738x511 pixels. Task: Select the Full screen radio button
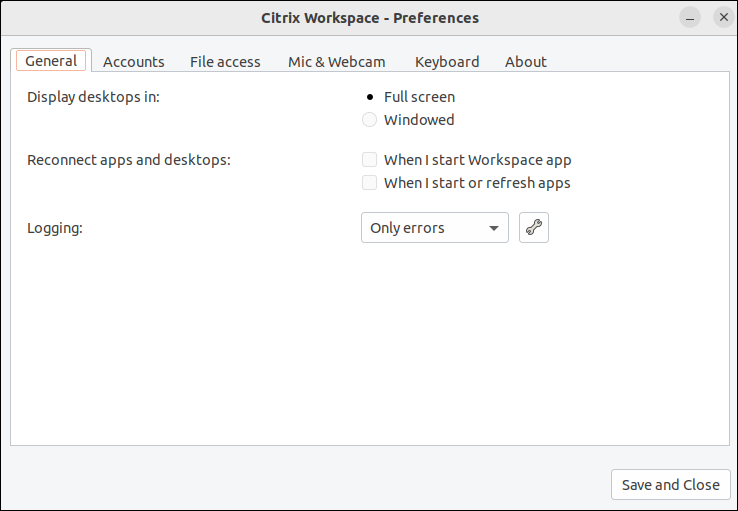pos(370,97)
